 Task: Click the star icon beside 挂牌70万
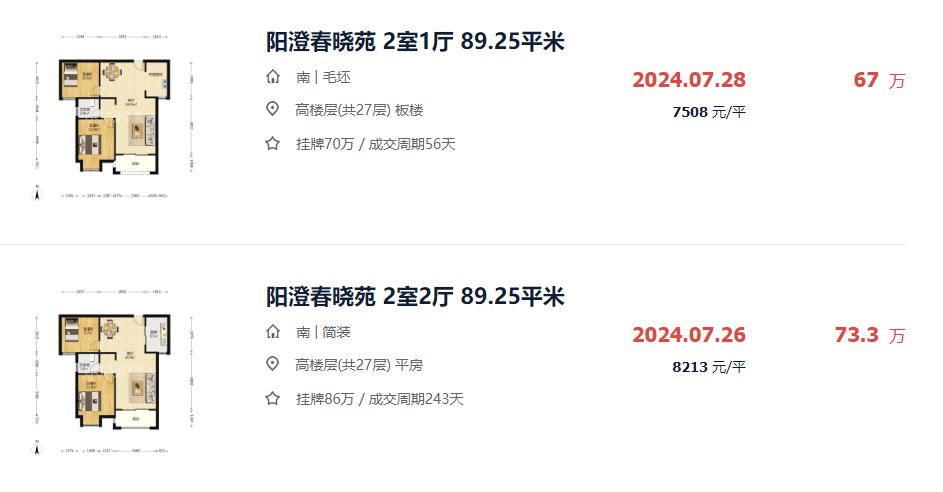click(272, 144)
